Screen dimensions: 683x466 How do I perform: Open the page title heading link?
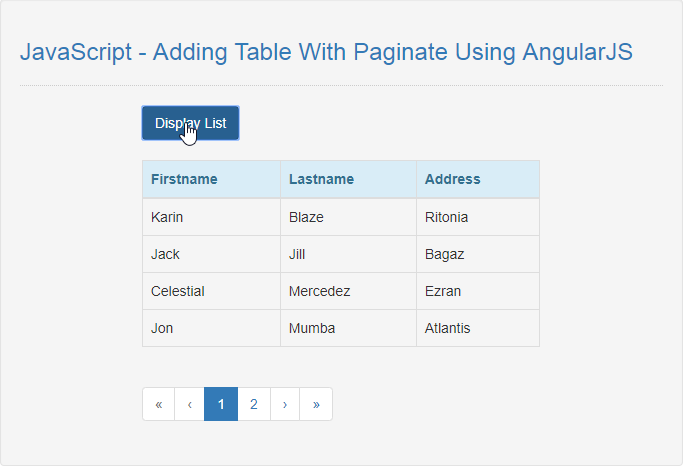click(326, 52)
